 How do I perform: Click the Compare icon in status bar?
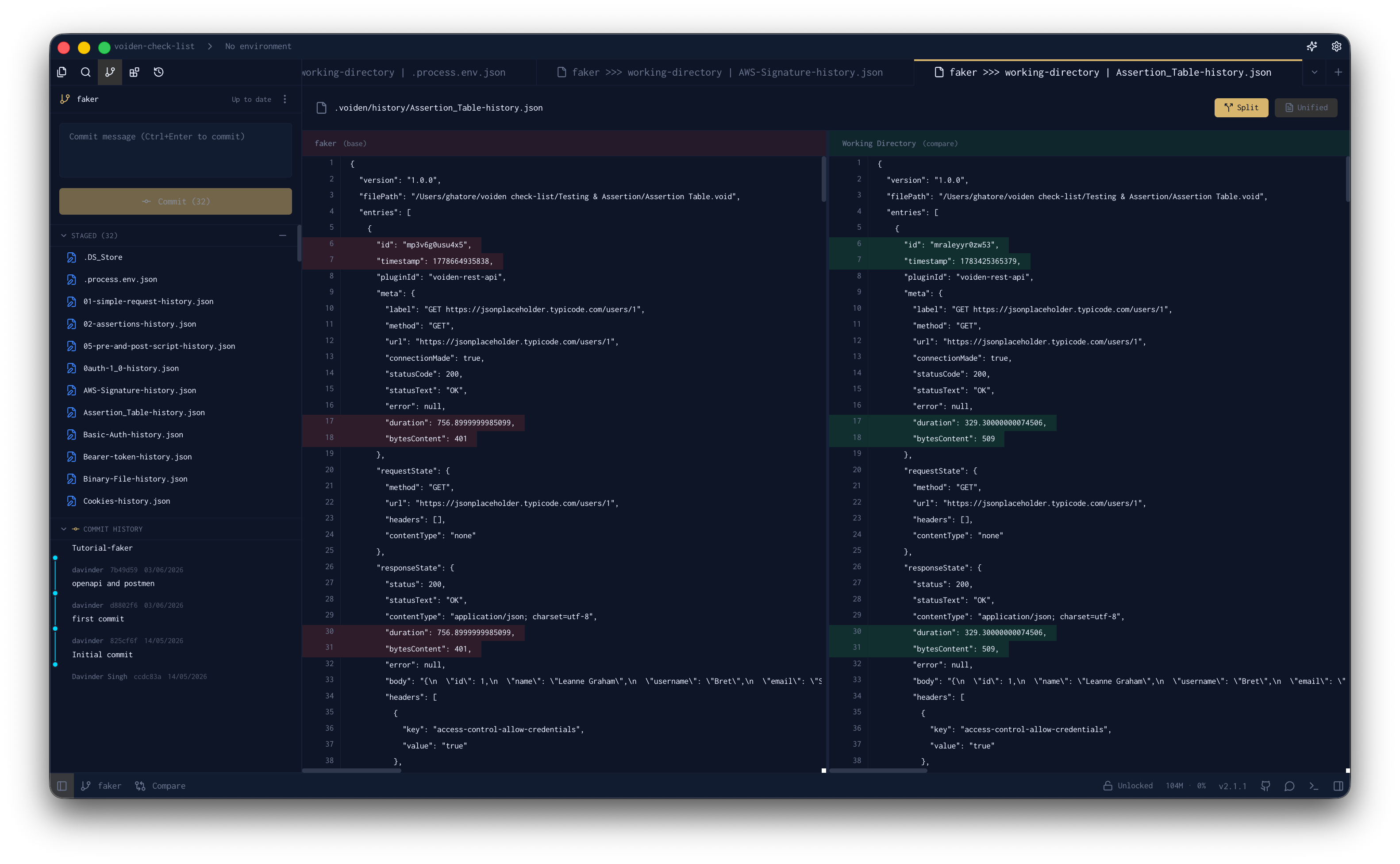point(140,786)
